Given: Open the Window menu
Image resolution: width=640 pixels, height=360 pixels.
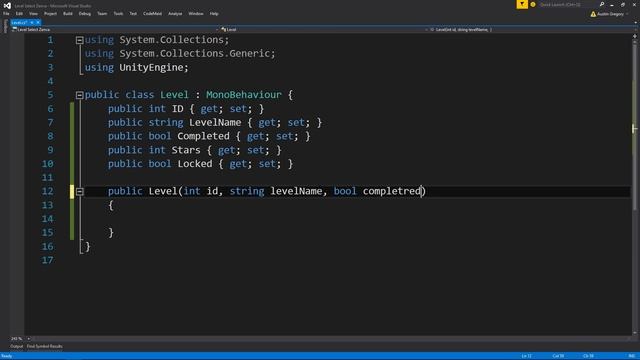Looking at the screenshot, I should point(196,13).
